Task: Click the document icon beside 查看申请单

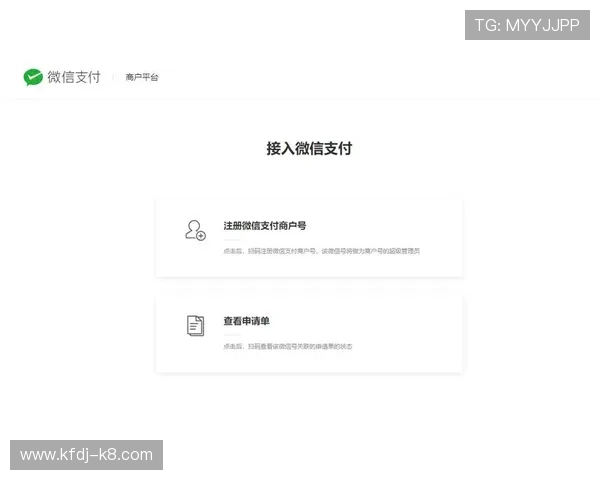Action: [x=196, y=326]
